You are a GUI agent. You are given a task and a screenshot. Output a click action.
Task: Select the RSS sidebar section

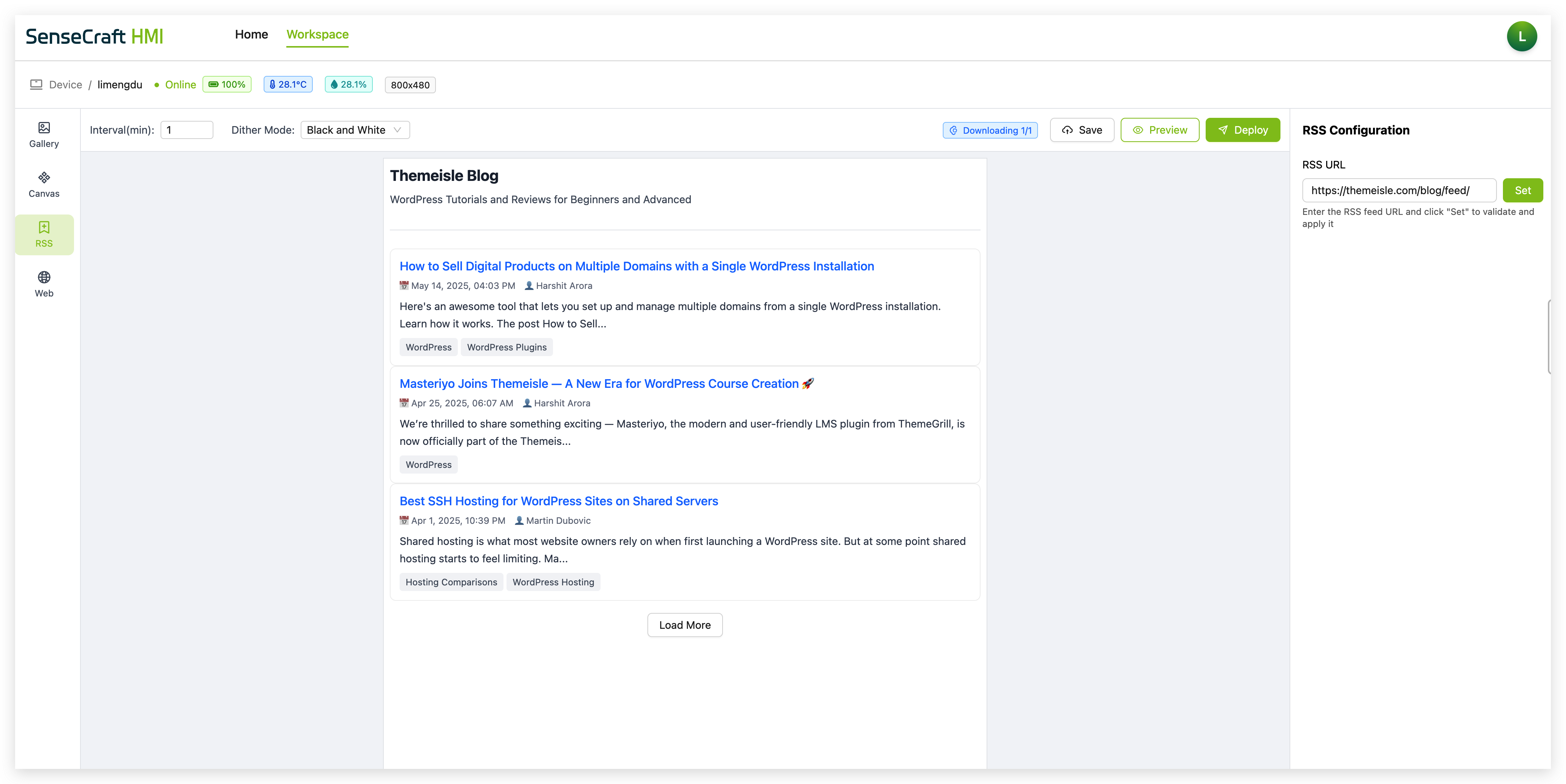[44, 235]
